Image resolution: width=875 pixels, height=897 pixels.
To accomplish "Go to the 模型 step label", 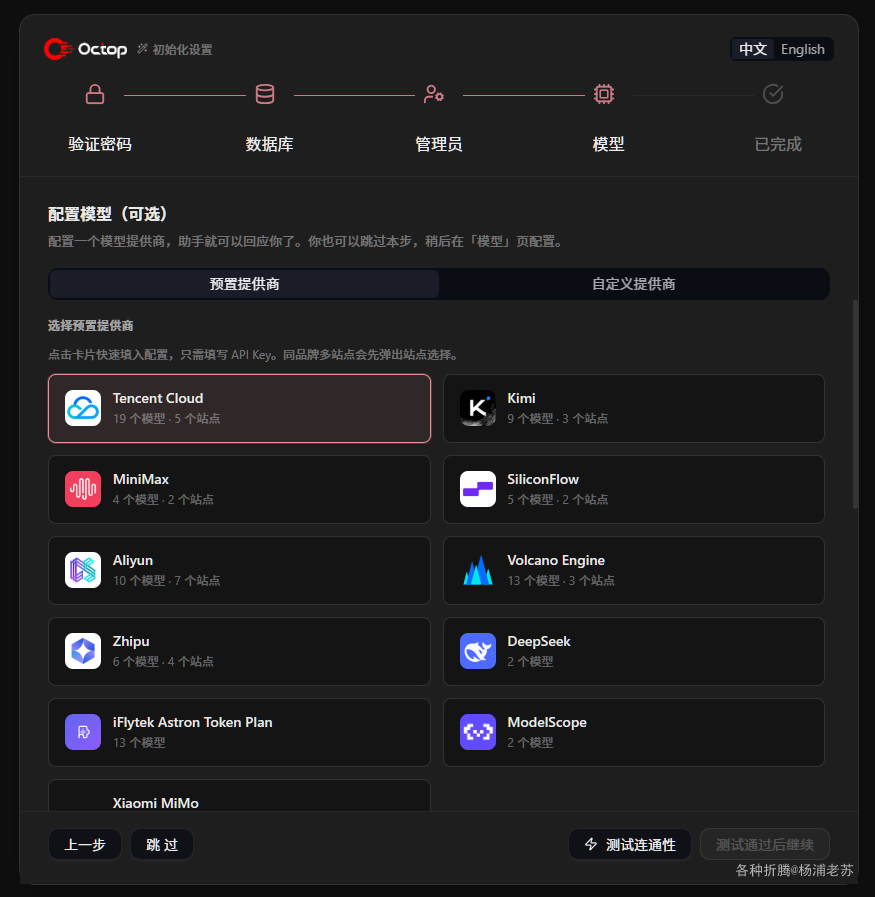I will click(608, 144).
